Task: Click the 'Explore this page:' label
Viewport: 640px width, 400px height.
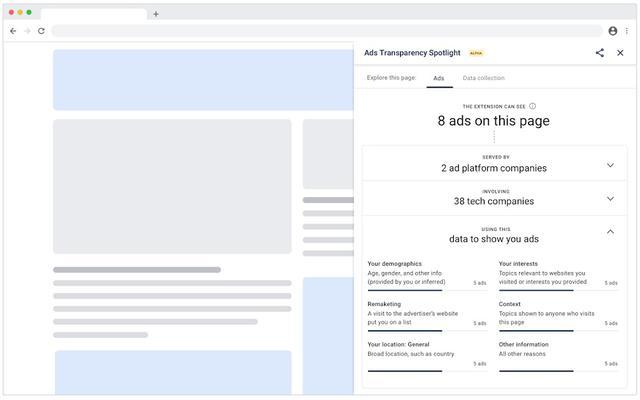Action: click(391, 78)
